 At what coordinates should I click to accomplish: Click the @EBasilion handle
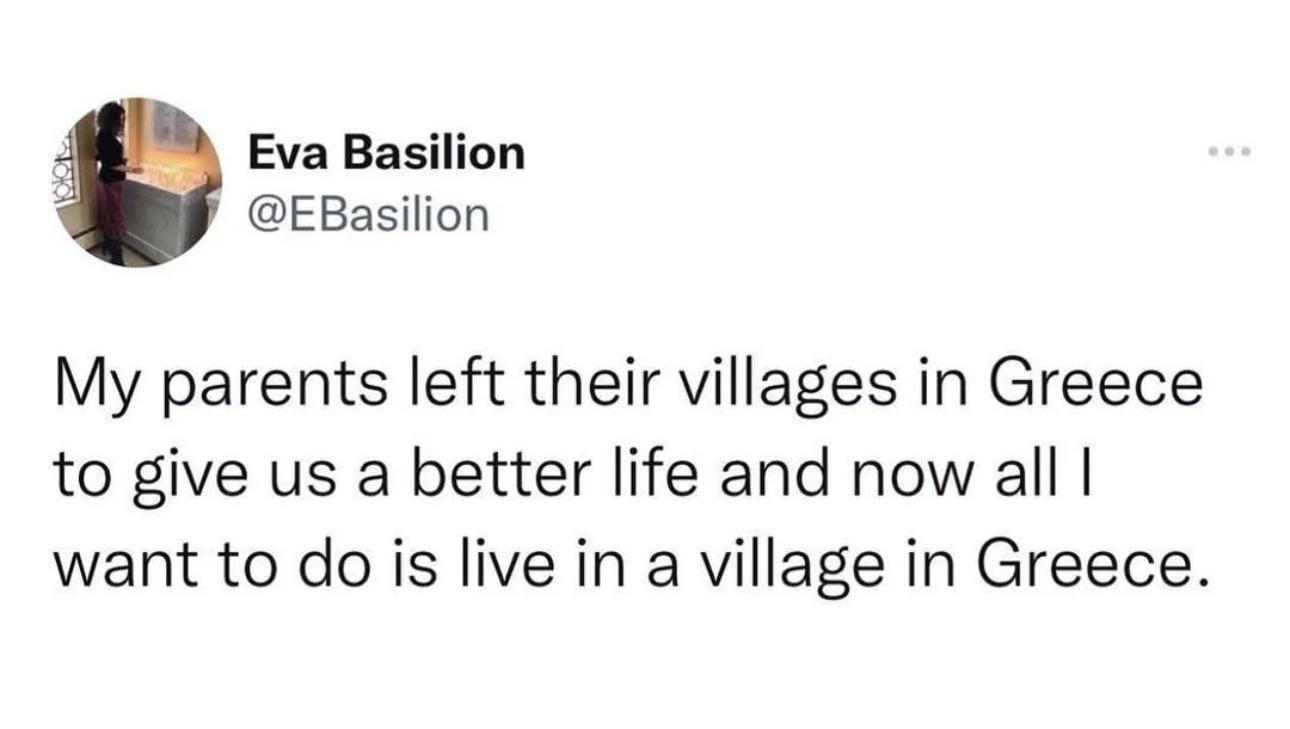tap(369, 213)
